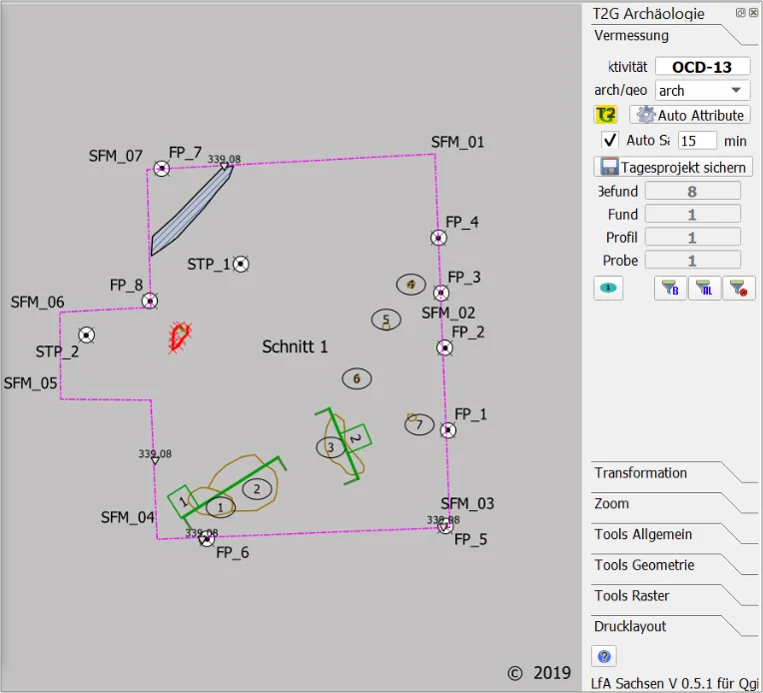Clear filters with the red-cross funnel icon
The width and height of the screenshot is (763, 693).
[x=738, y=288]
